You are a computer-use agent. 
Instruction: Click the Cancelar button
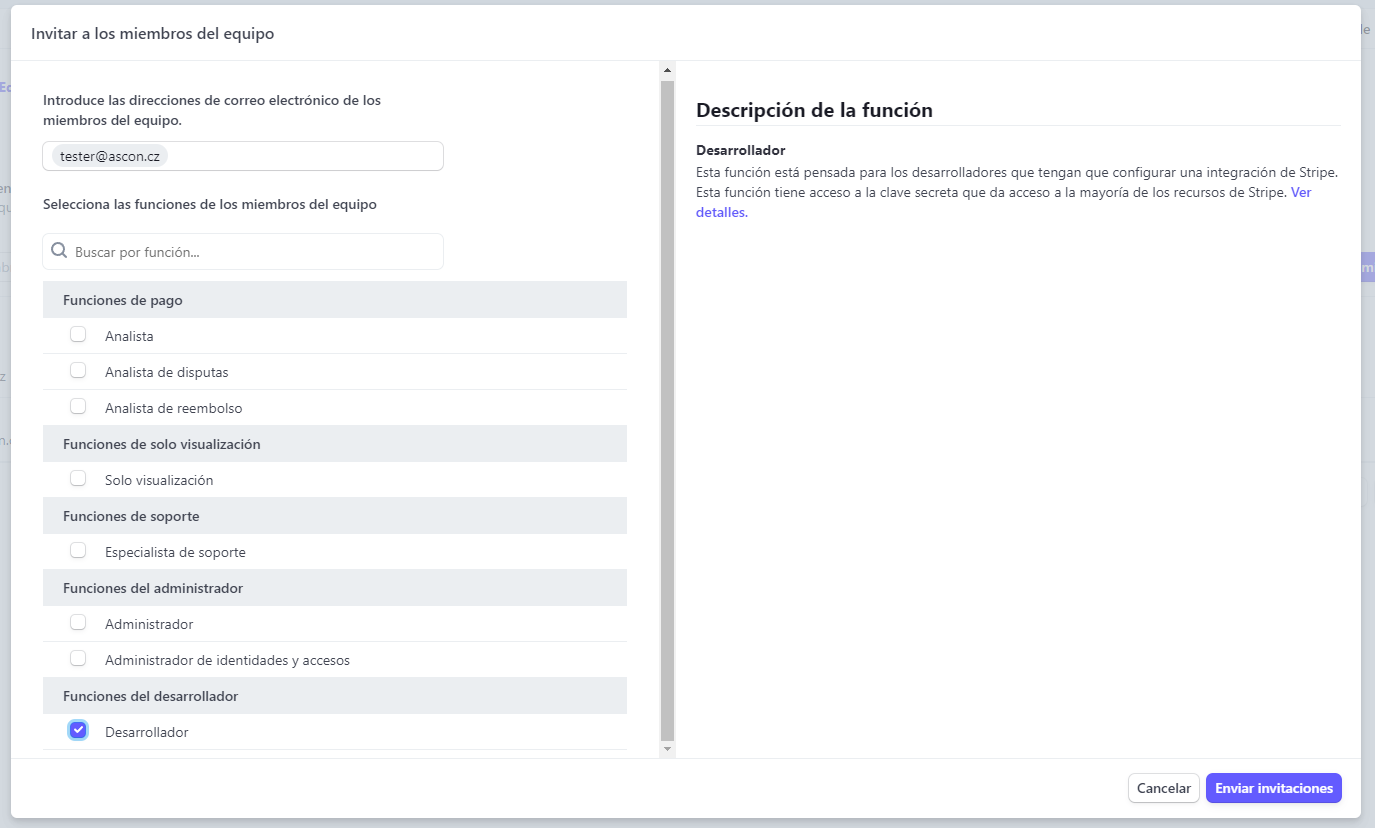tap(1164, 788)
